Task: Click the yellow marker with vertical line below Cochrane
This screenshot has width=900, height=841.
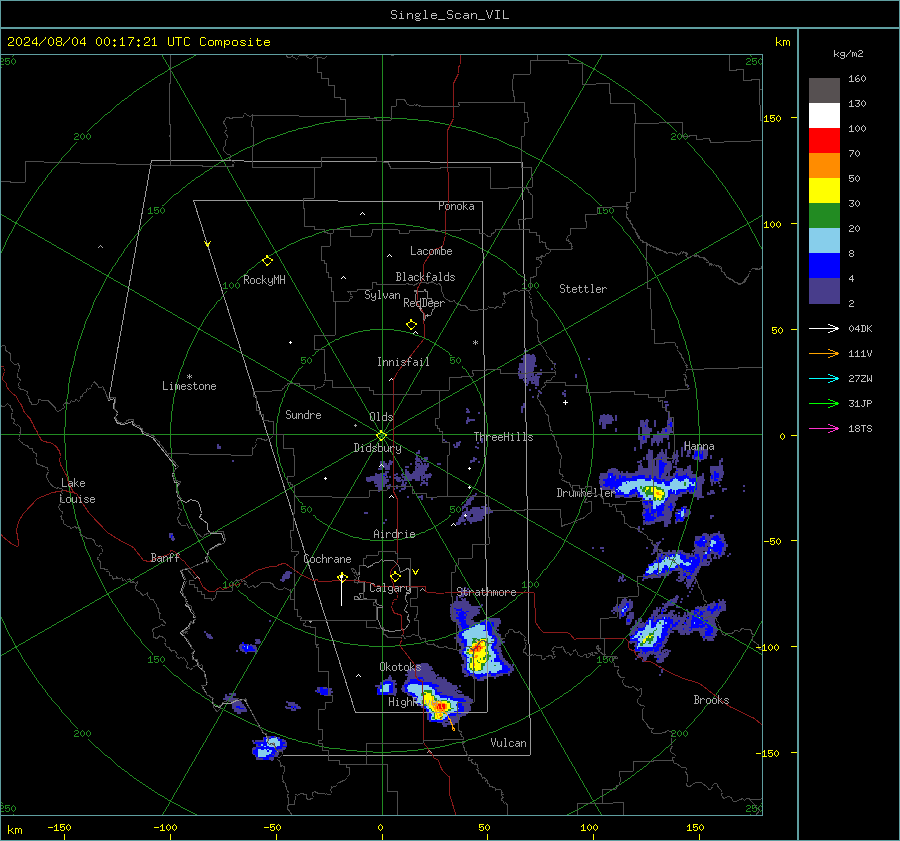Action: pos(342,588)
